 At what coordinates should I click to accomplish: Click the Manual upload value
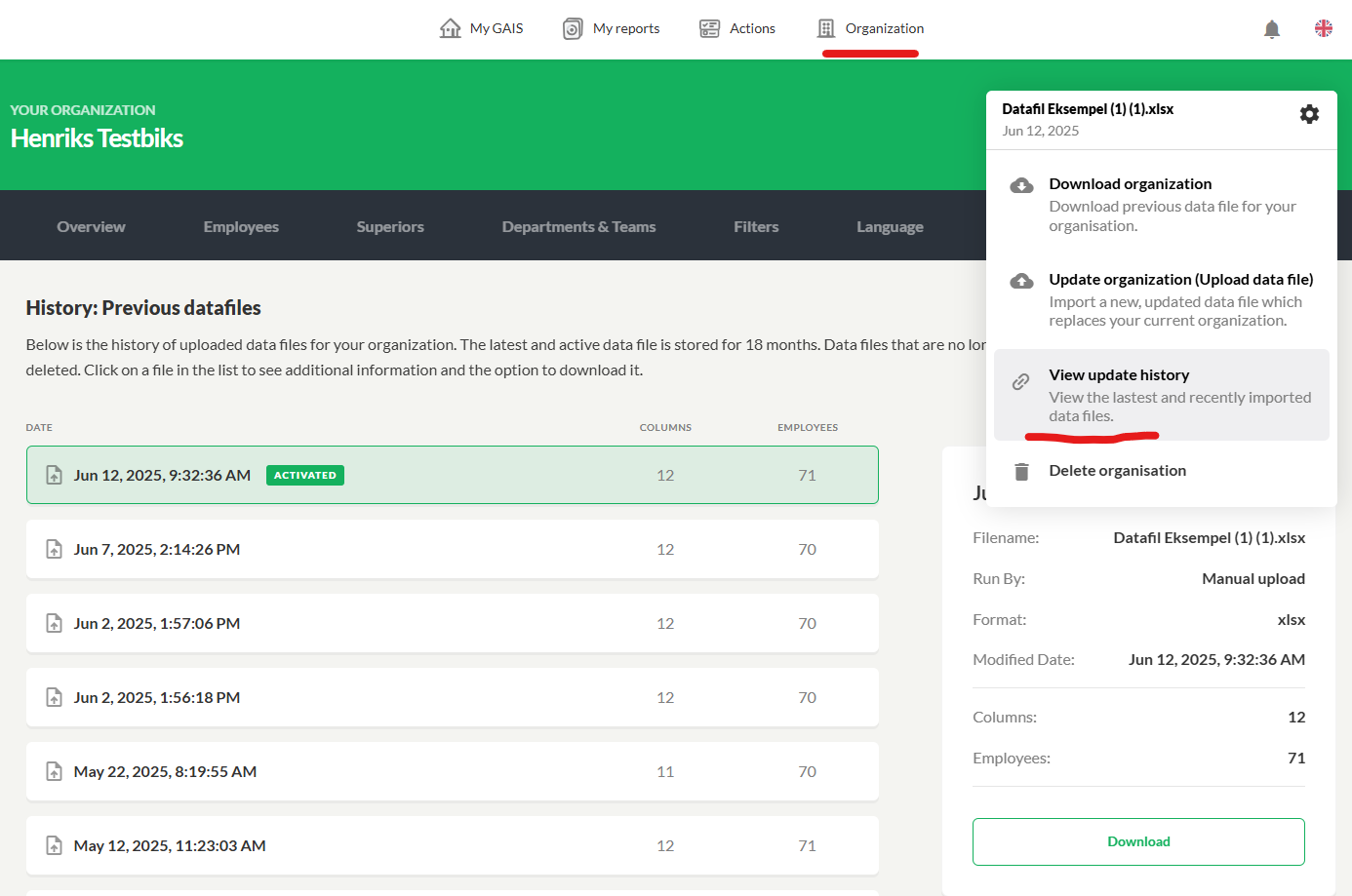(1253, 578)
